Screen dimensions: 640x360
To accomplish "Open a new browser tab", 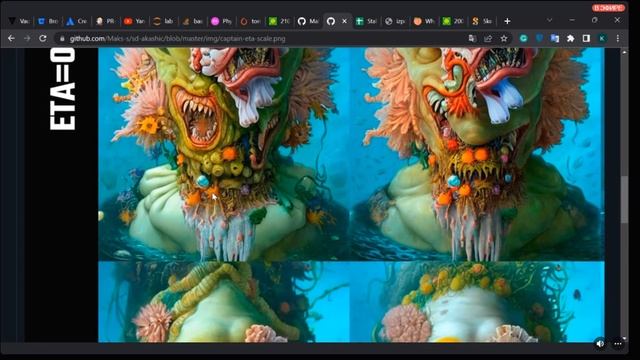I will click(507, 21).
